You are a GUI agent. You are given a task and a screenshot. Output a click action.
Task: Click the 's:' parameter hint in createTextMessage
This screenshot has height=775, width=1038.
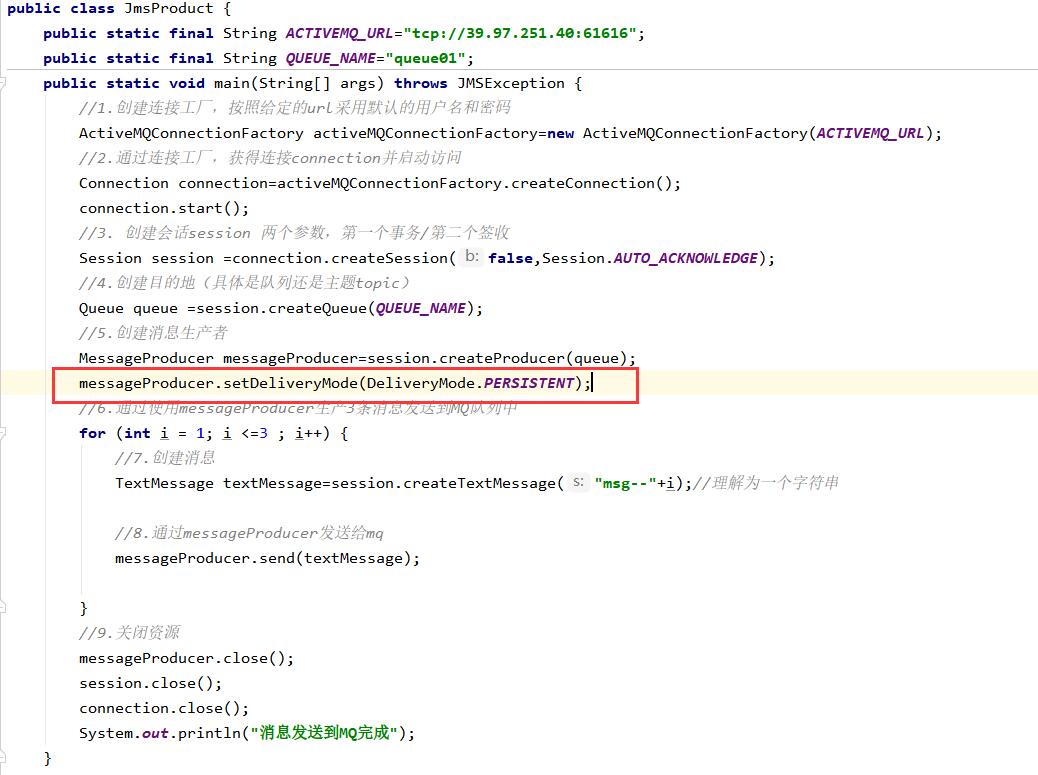point(579,482)
